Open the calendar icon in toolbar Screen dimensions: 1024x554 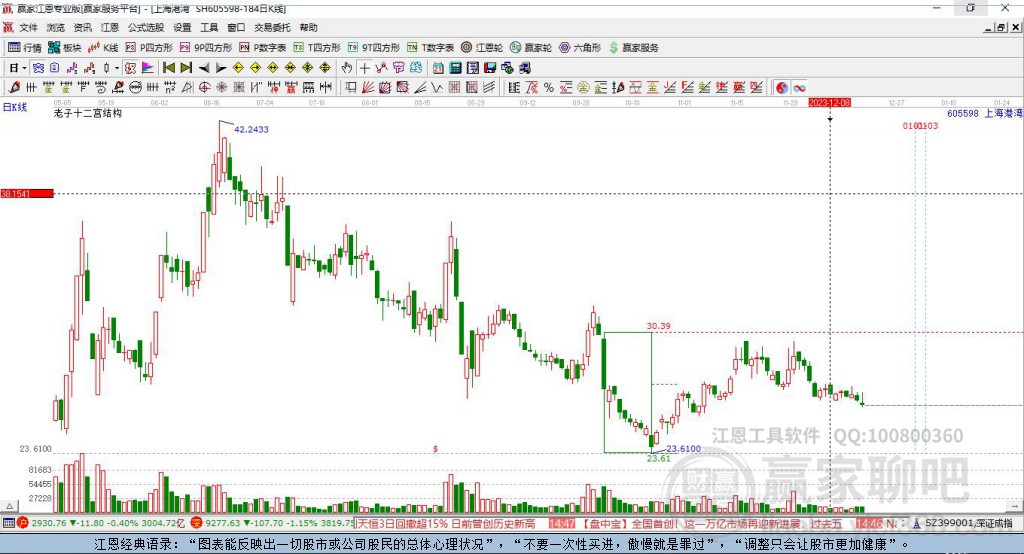pyautogui.click(x=438, y=68)
